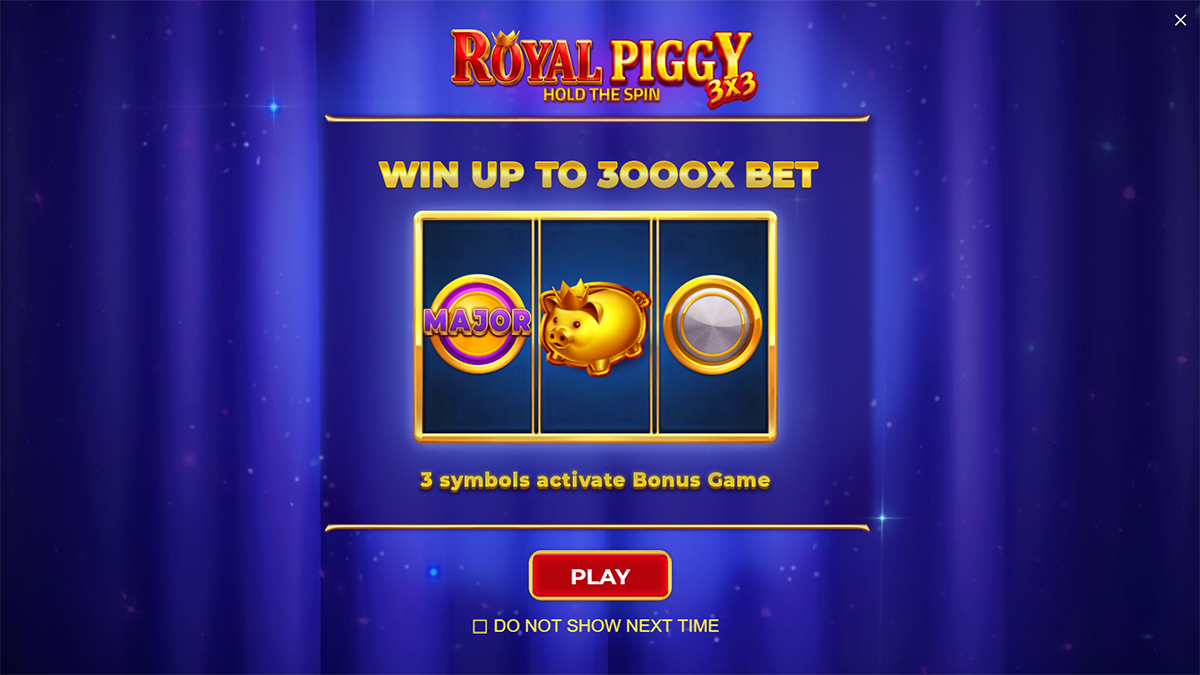The height and width of the screenshot is (675, 1200).
Task: Click the DO NOT SHOW NEXT TIME label
Action: pos(606,626)
